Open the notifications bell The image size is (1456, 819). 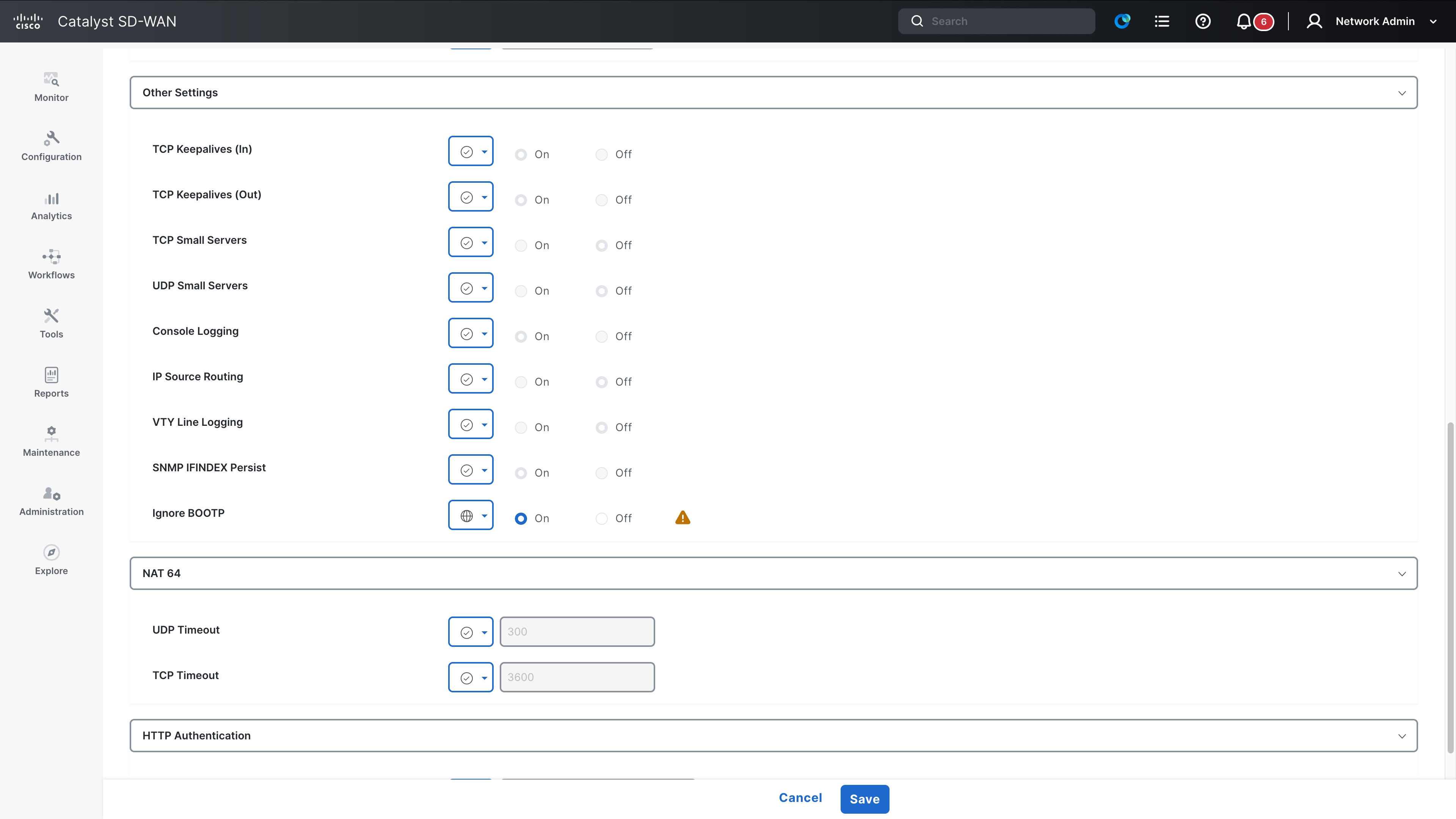pyautogui.click(x=1244, y=21)
